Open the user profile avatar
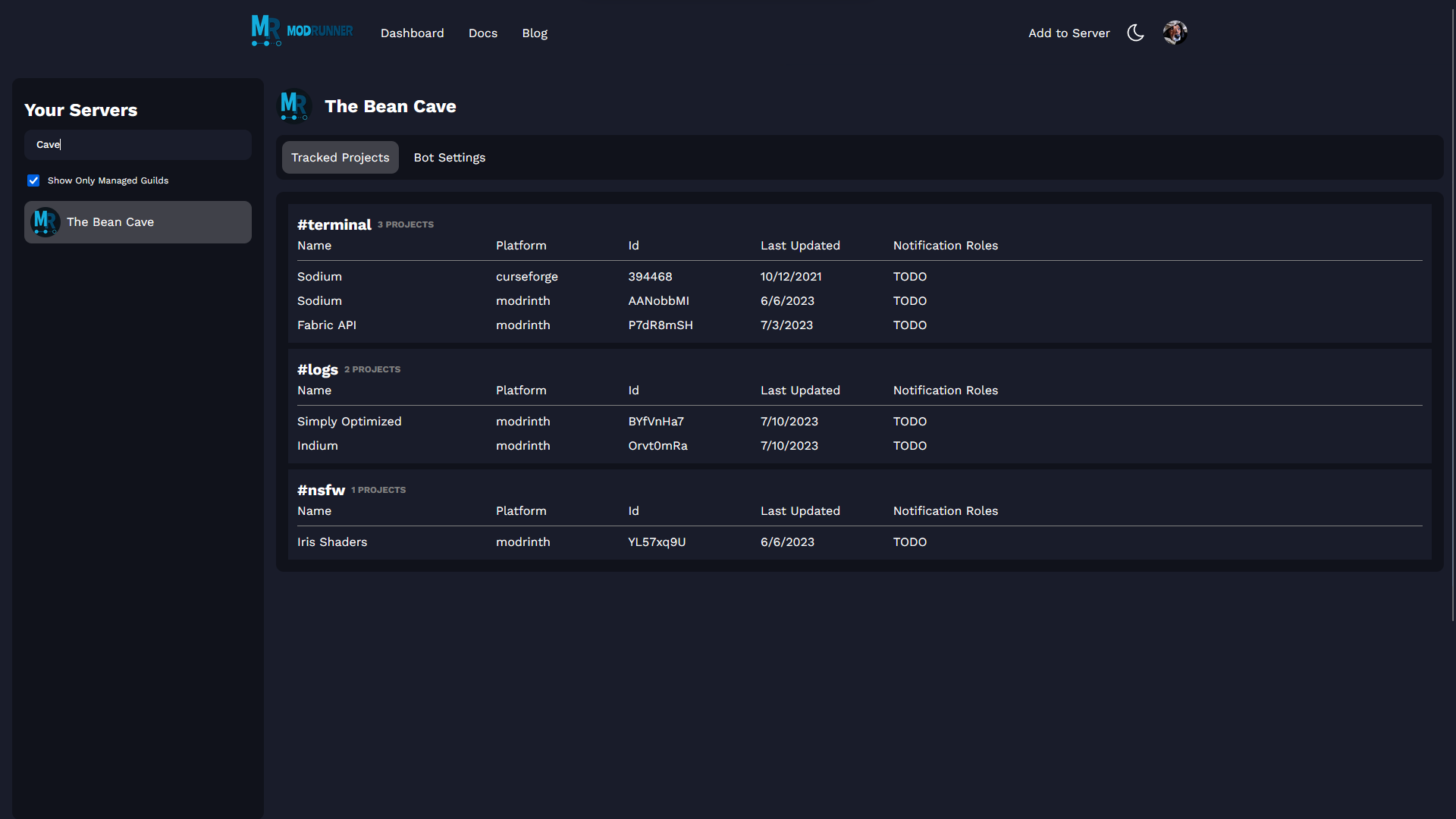The image size is (1456, 819). [x=1175, y=33]
